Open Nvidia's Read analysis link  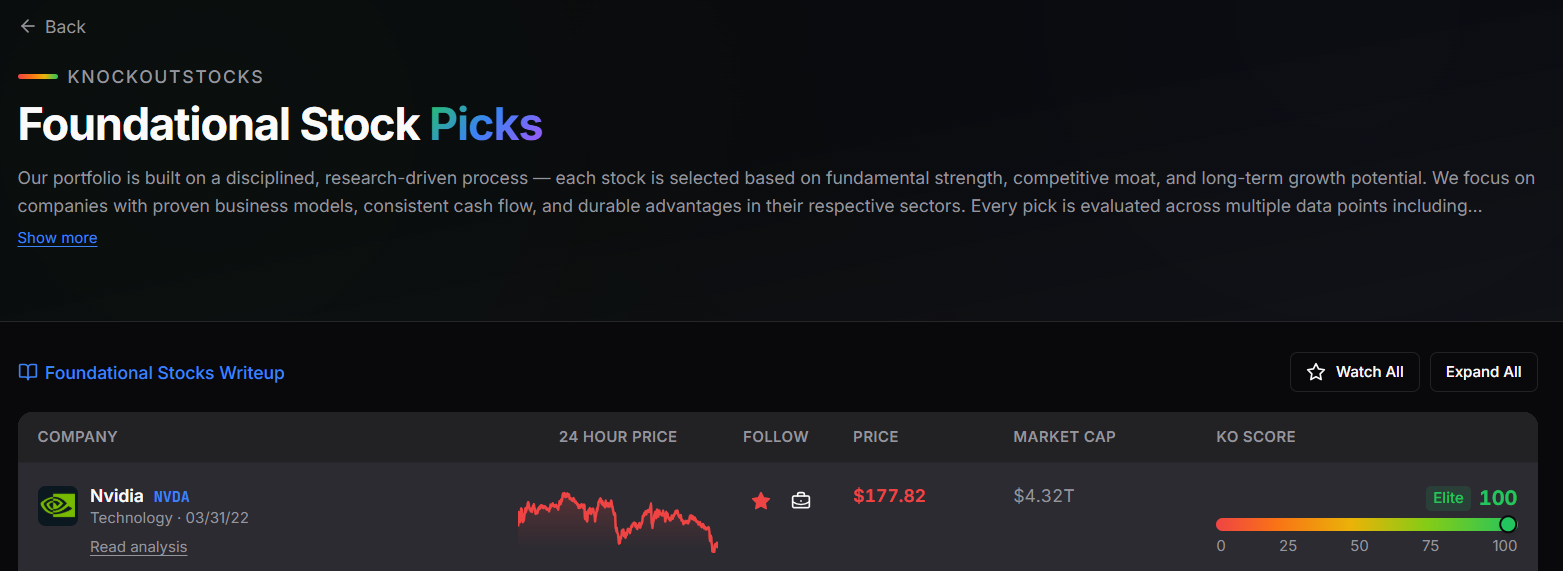pos(138,547)
